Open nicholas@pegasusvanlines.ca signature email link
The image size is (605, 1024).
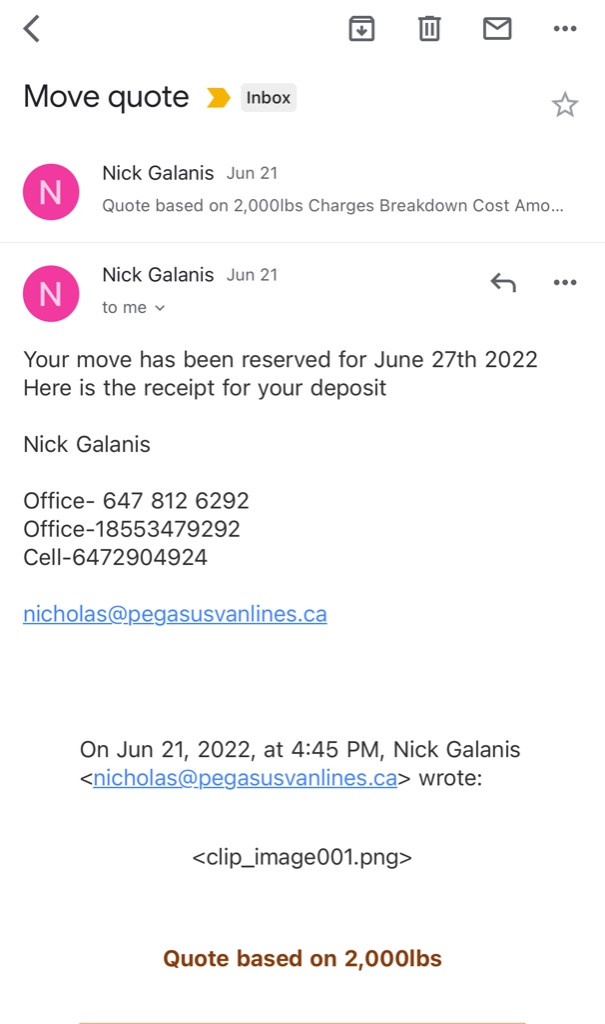click(175, 614)
